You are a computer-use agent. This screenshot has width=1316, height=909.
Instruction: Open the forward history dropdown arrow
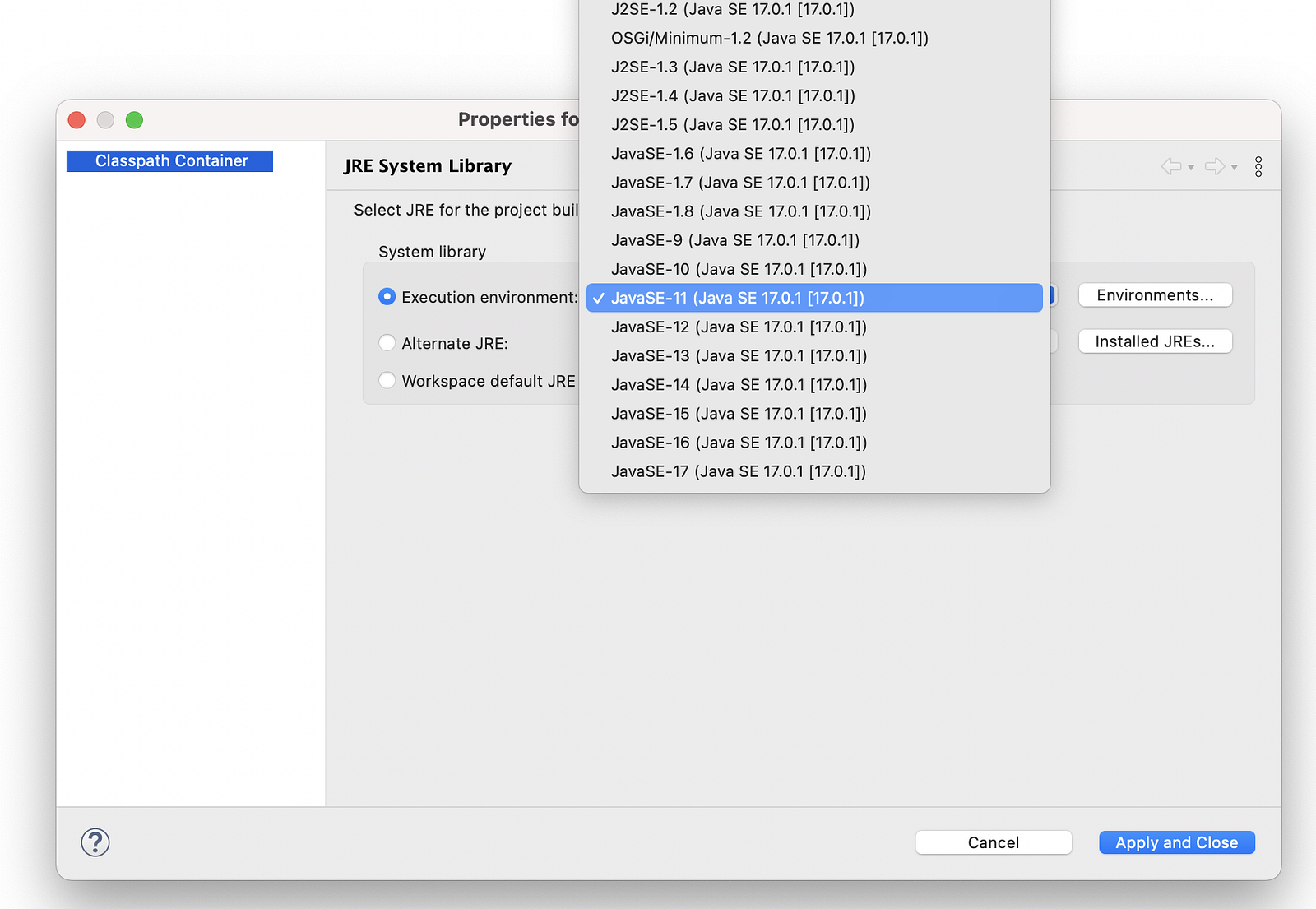(1235, 168)
